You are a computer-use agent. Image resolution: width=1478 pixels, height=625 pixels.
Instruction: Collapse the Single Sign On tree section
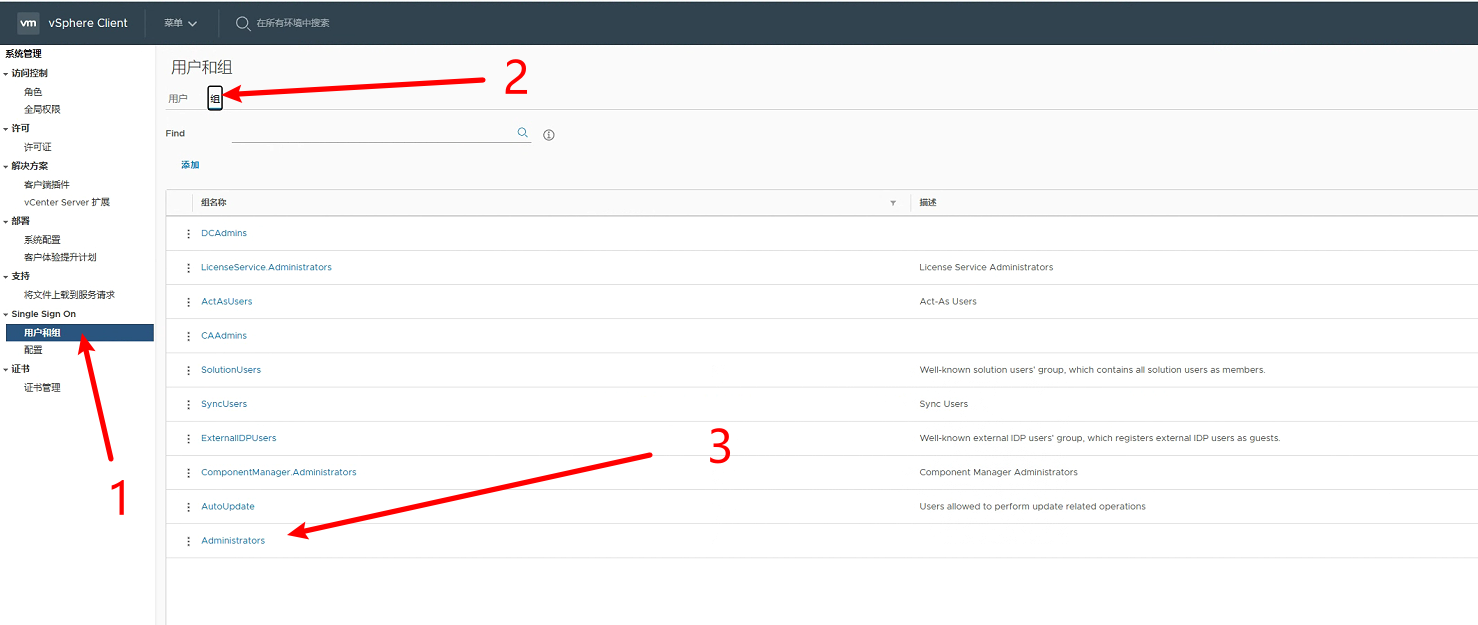[6, 315]
